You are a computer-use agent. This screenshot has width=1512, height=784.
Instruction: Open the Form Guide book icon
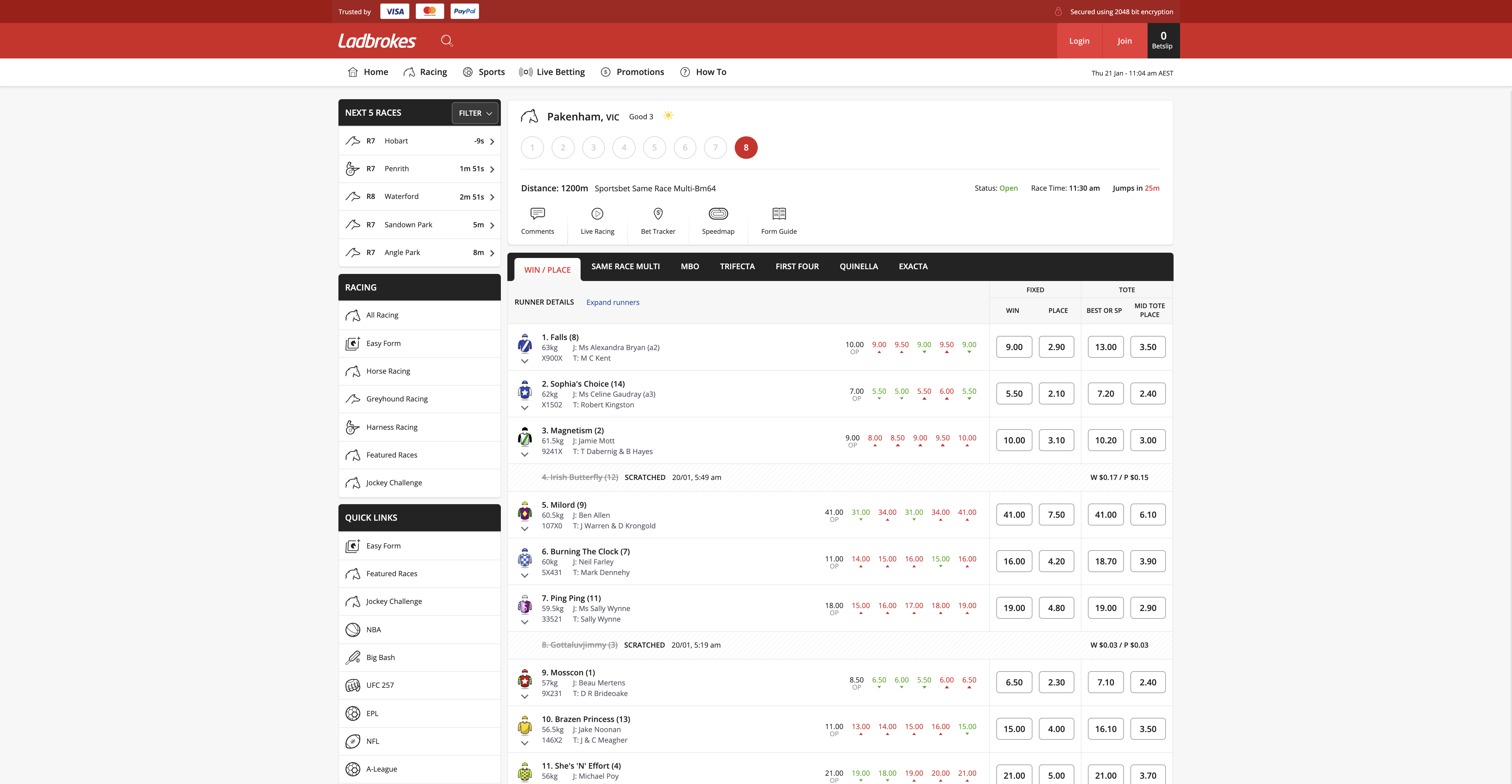(779, 214)
